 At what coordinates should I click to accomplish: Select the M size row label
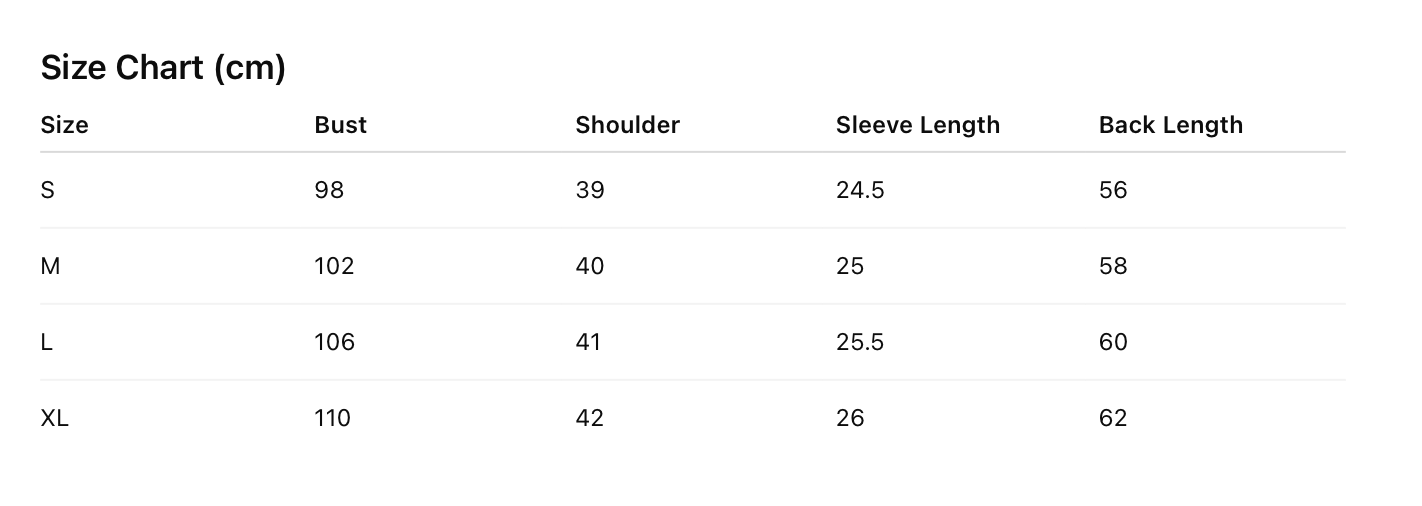(50, 266)
